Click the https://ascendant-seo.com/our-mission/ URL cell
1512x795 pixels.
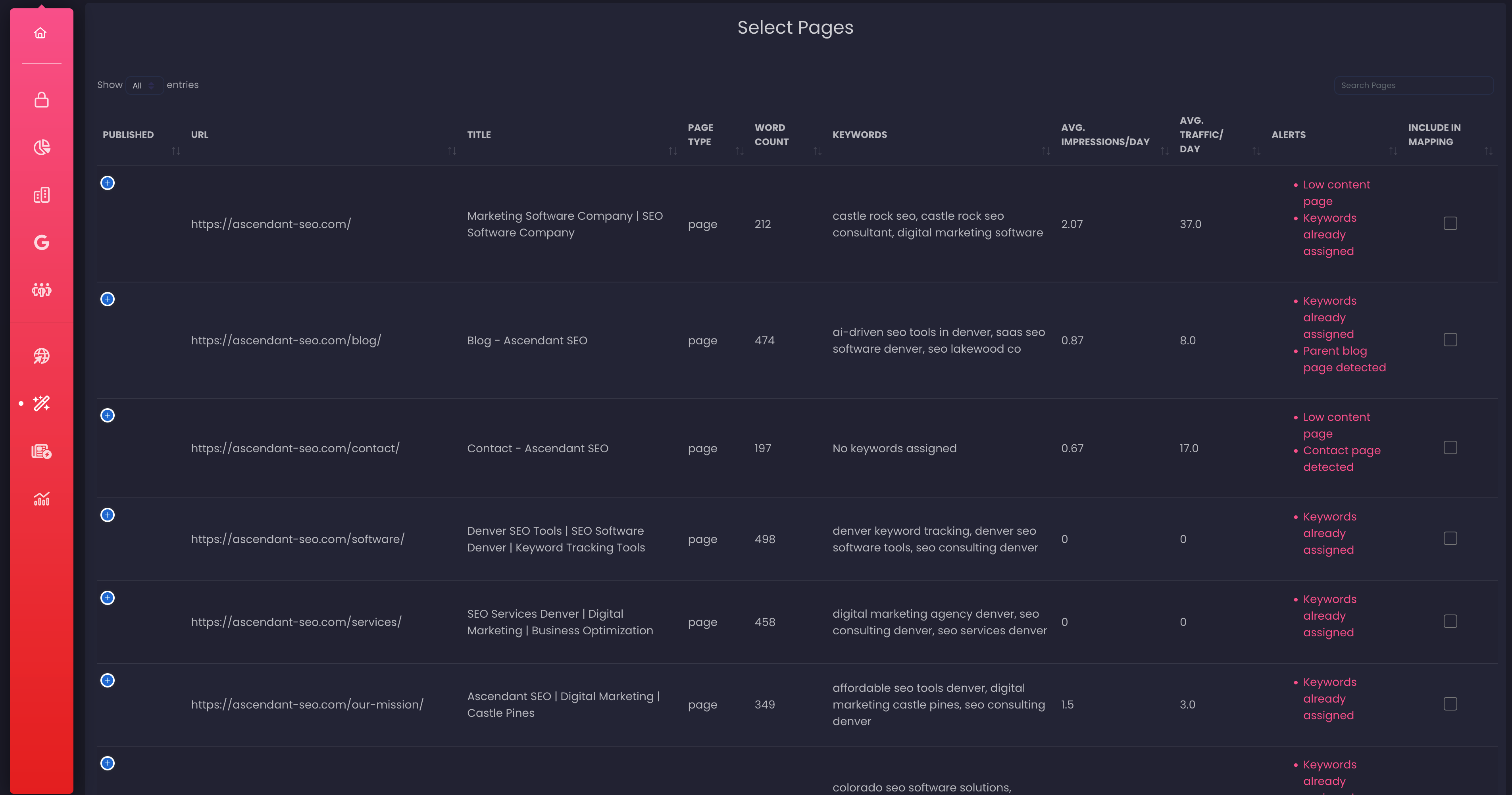307,705
